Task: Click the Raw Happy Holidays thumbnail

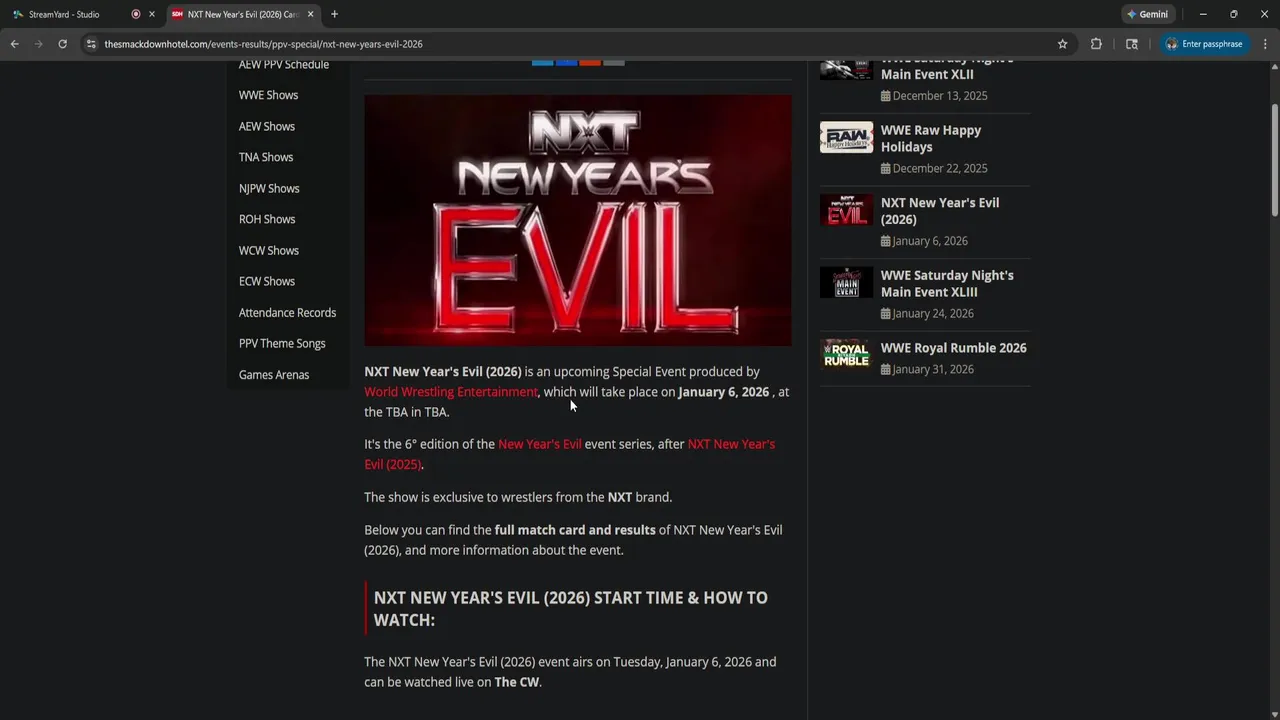Action: coord(846,137)
